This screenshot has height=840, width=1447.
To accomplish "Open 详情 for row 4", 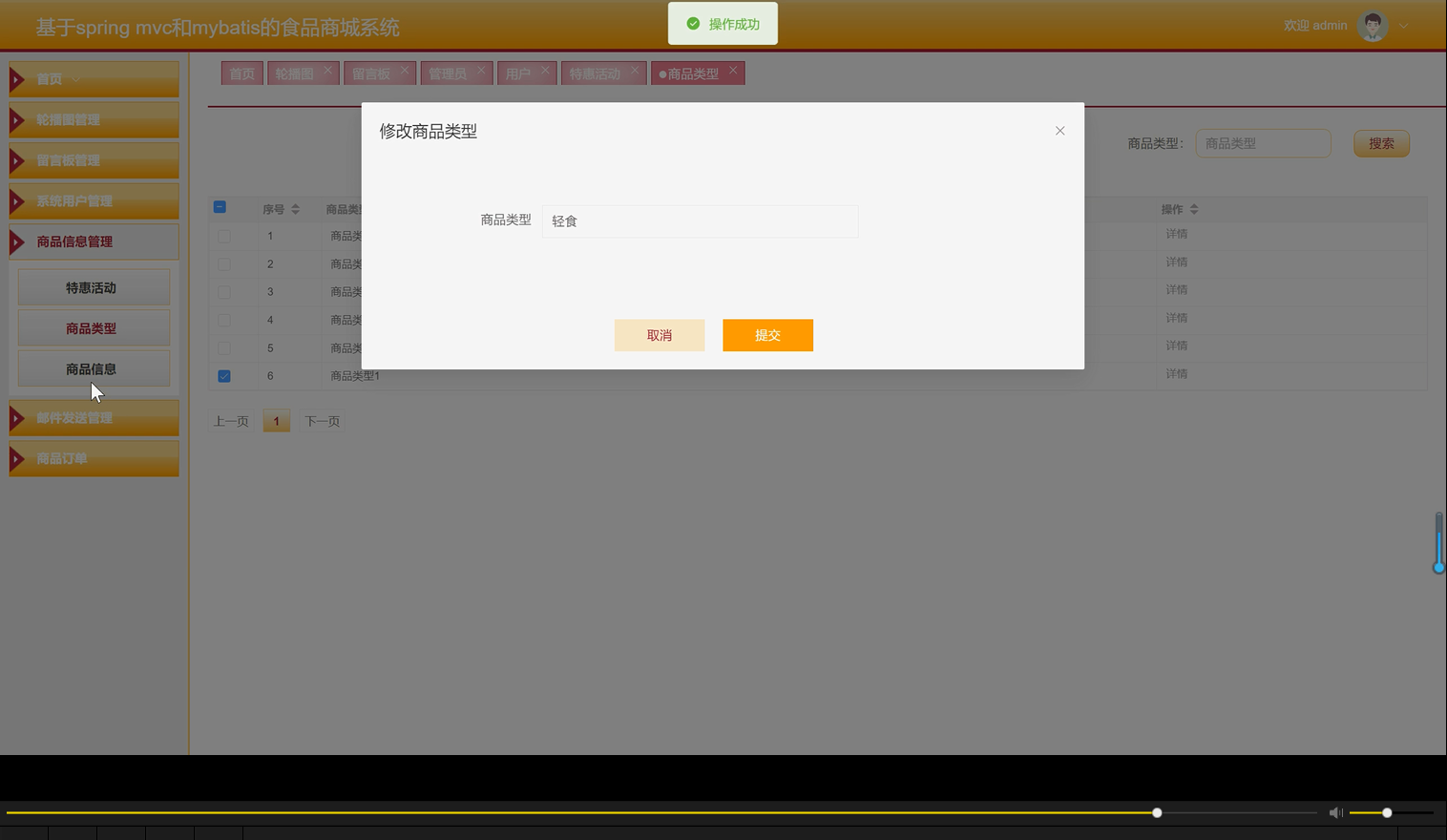I will [x=1176, y=318].
